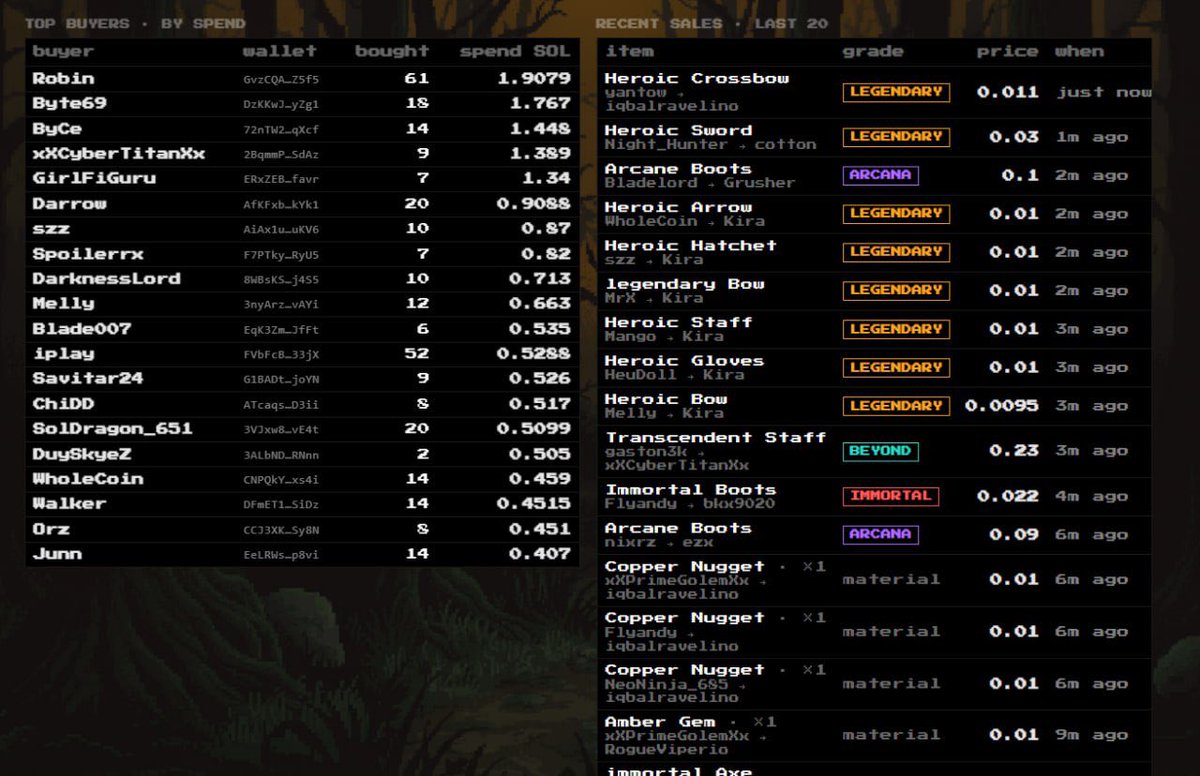Click the 'price' column header
Screen dimensions: 1200x776
[x=1008, y=51]
